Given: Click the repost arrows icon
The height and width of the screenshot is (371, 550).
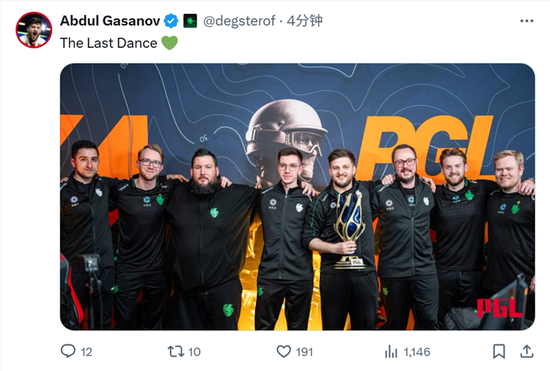Looking at the screenshot, I should click(175, 351).
